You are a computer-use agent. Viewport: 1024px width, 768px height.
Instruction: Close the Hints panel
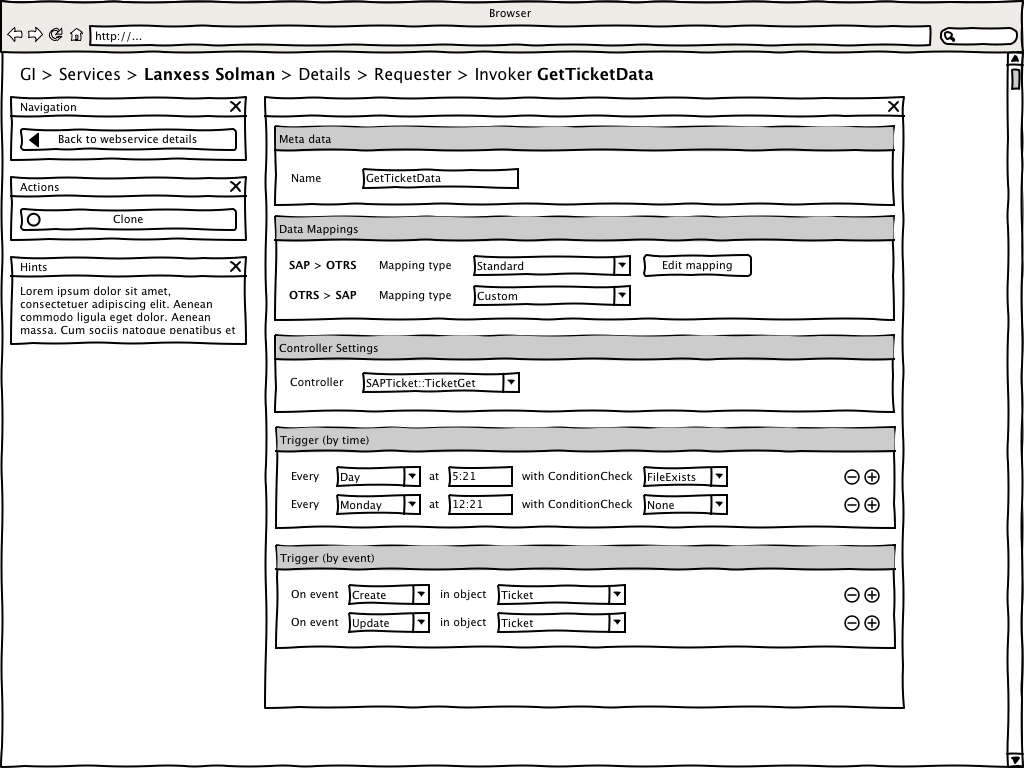[236, 267]
